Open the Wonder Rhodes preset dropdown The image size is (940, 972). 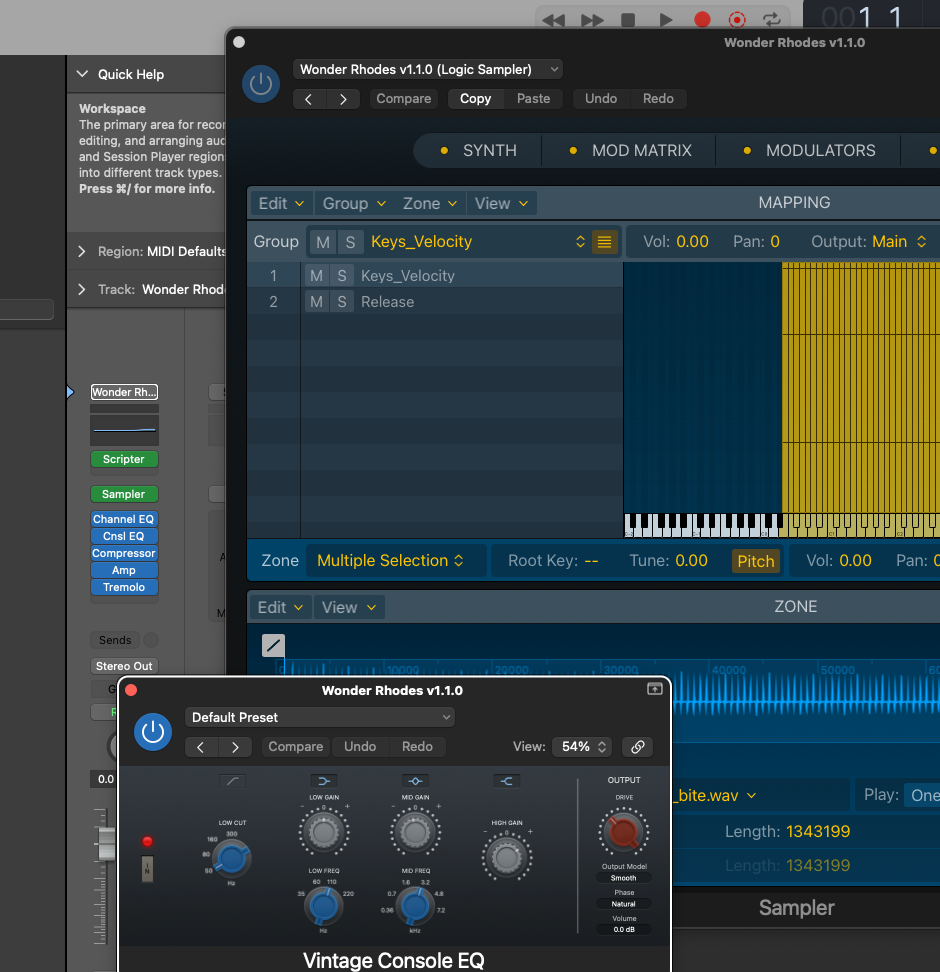tap(428, 69)
